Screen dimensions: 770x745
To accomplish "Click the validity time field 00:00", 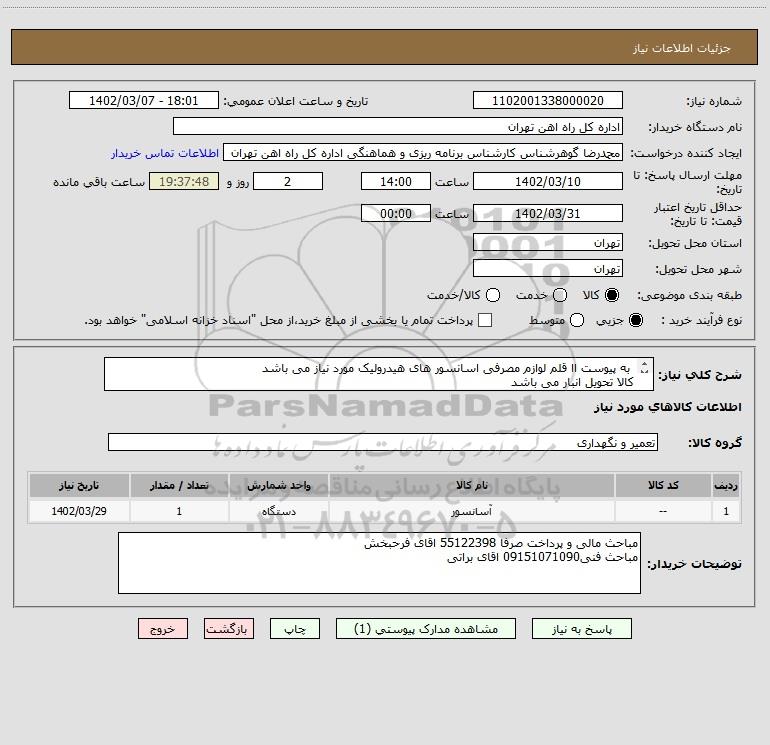I will click(396, 213).
